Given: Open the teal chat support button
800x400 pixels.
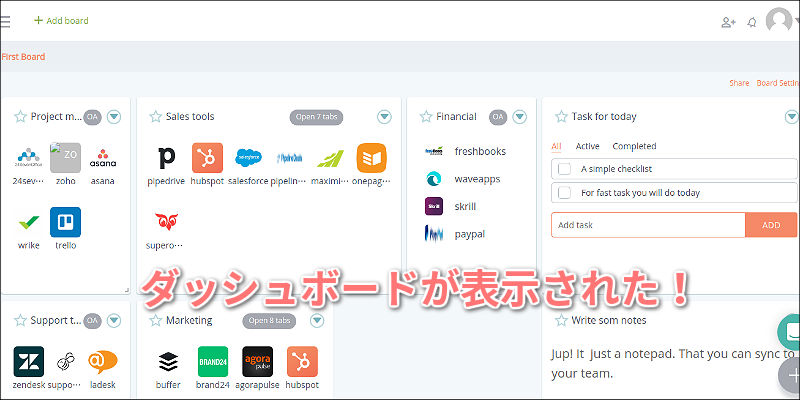Looking at the screenshot, I should (790, 332).
